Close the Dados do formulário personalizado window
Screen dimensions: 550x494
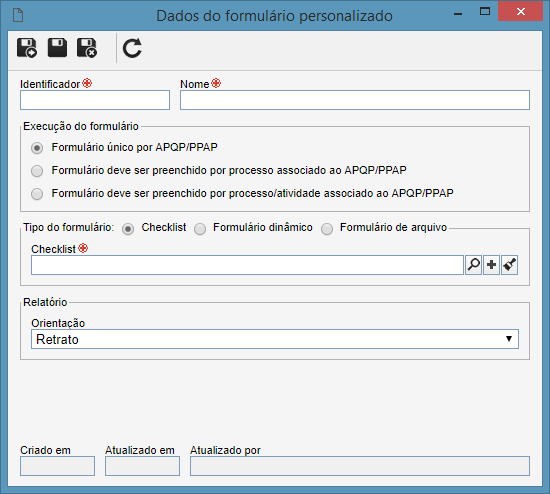[521, 11]
